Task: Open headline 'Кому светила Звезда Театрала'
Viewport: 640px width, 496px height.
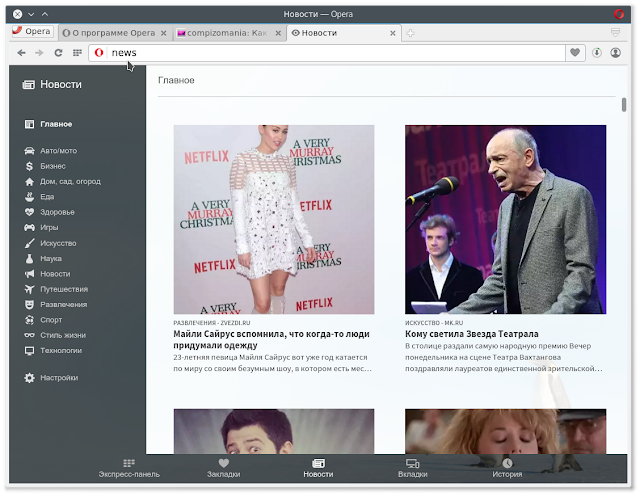Action: (471, 334)
